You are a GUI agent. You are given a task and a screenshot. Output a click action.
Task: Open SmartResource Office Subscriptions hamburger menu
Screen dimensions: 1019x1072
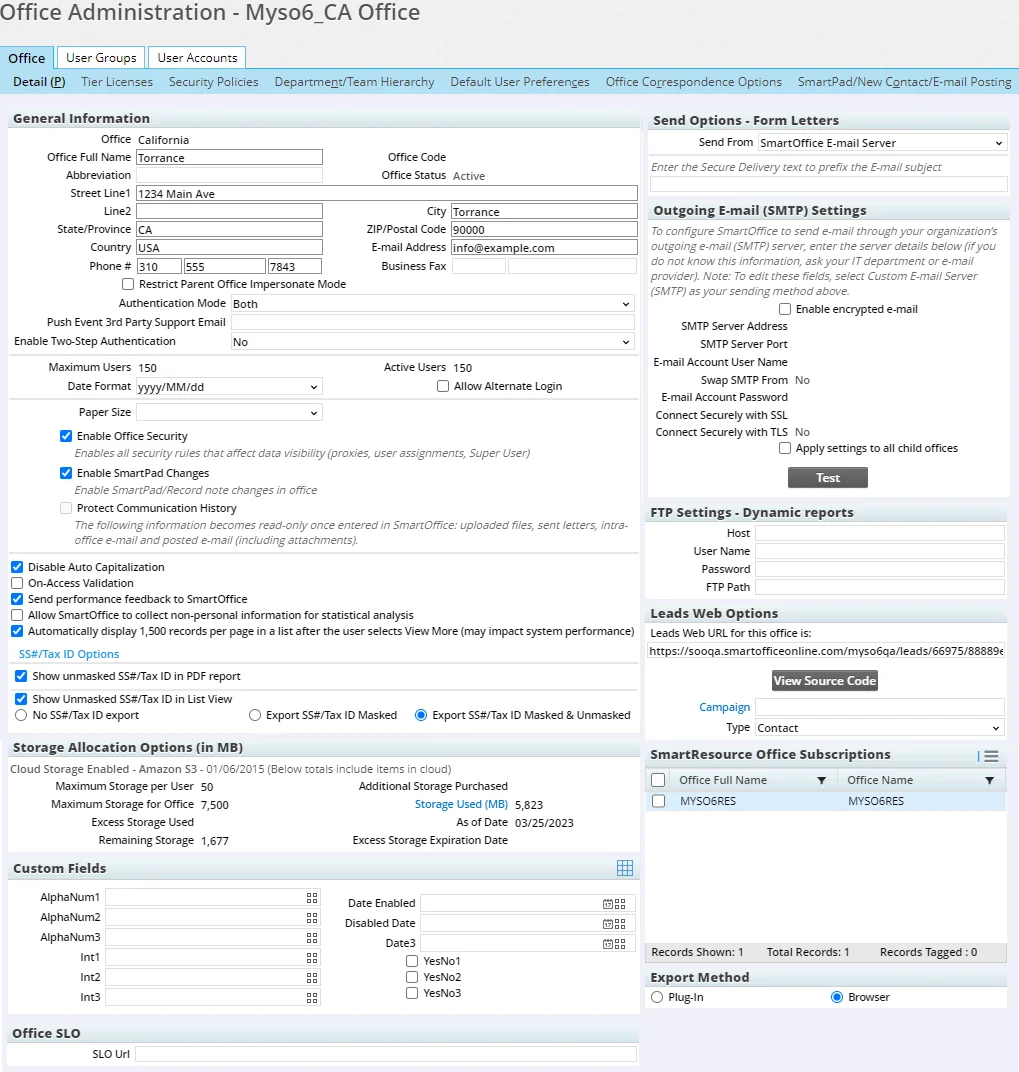pyautogui.click(x=990, y=756)
